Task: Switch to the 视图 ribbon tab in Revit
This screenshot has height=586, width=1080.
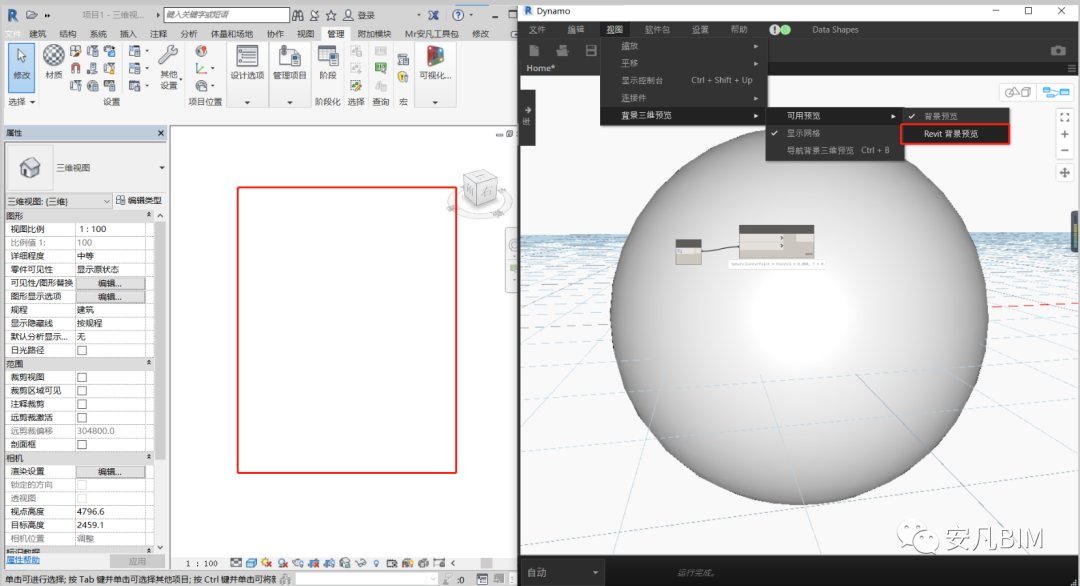Action: coord(305,33)
